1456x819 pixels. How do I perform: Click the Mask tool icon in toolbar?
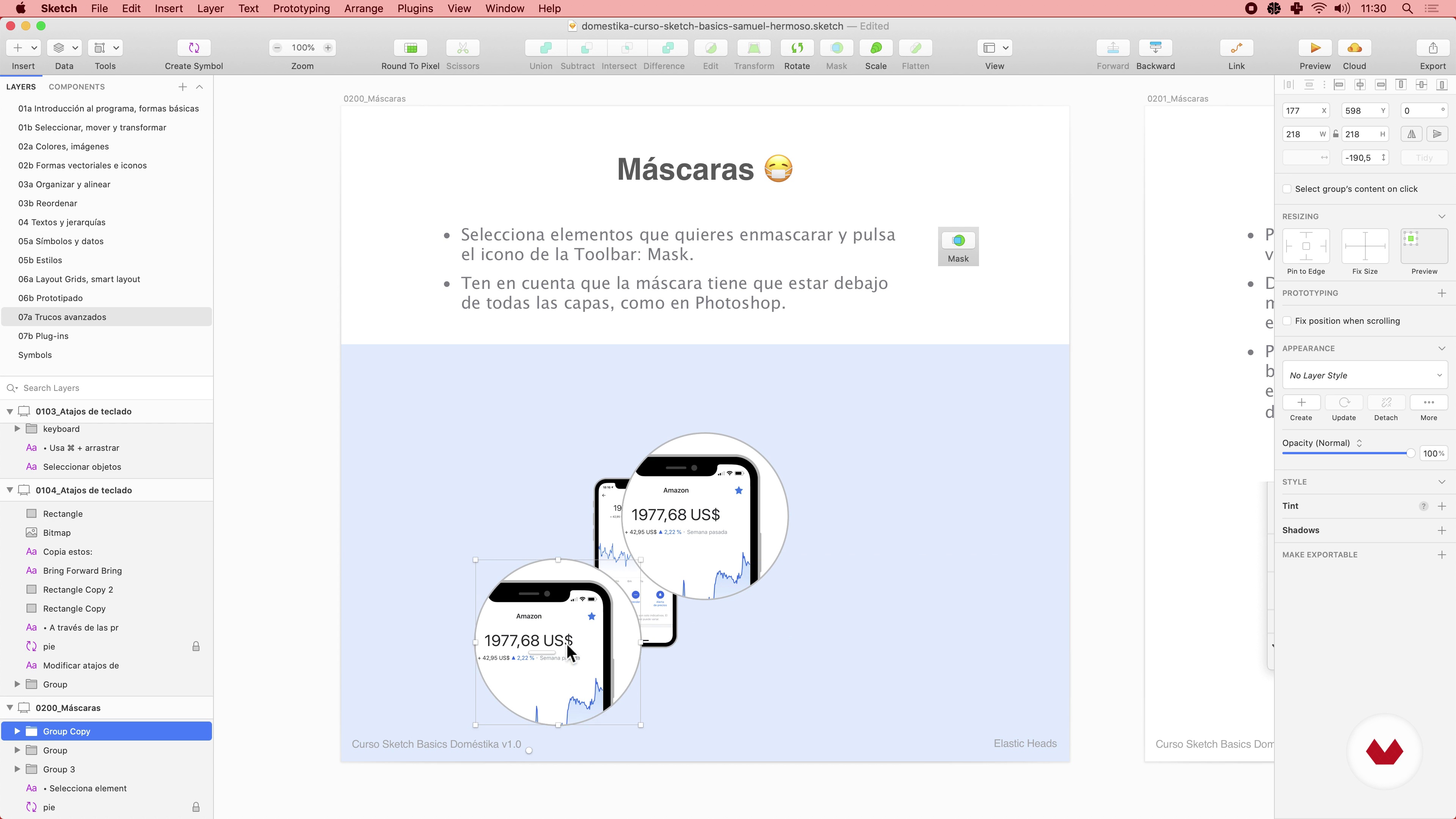[x=836, y=48]
